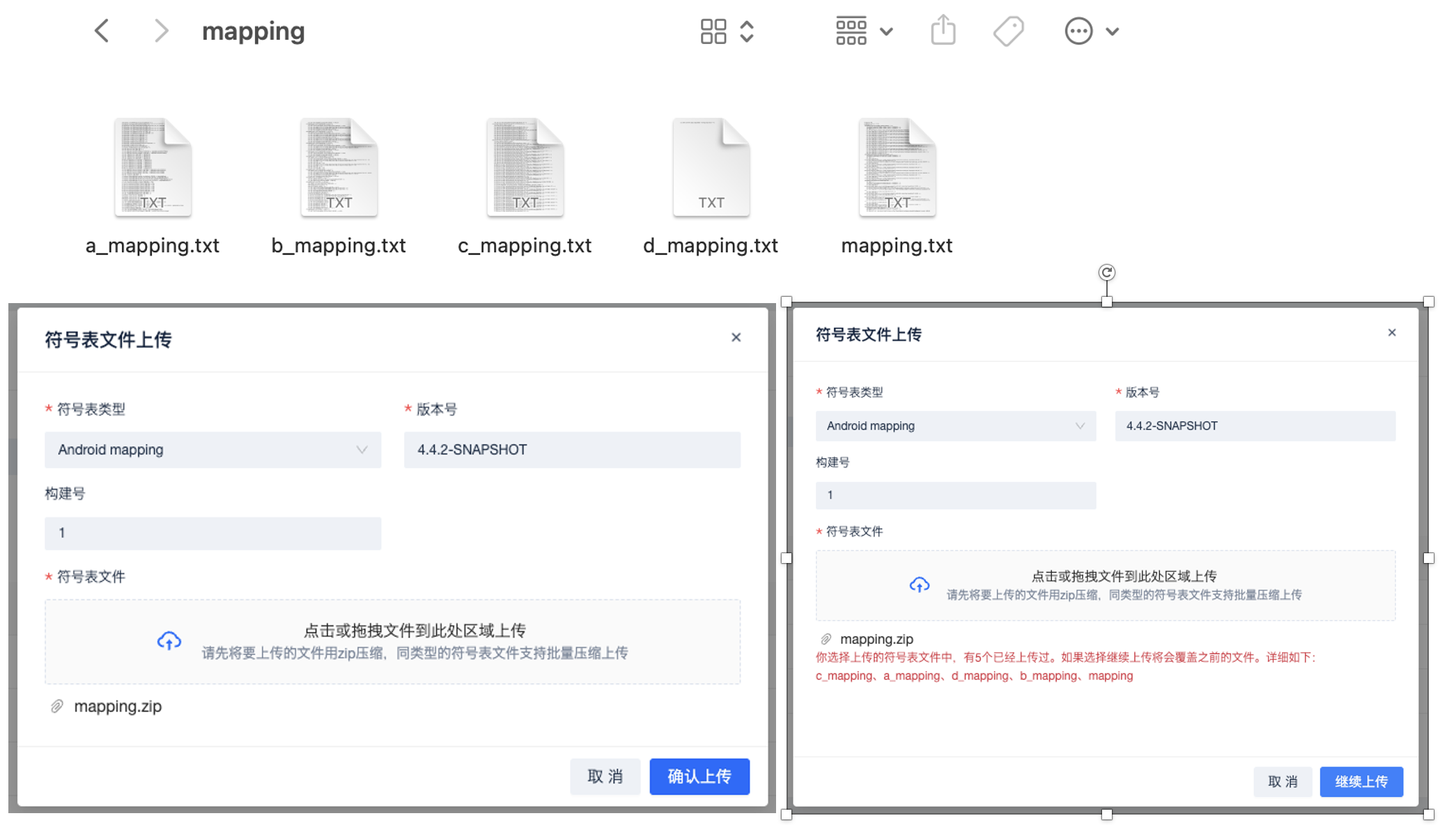The width and height of the screenshot is (1456, 825).
Task: Click mapping.zip file entry in left dialog
Action: [x=118, y=706]
